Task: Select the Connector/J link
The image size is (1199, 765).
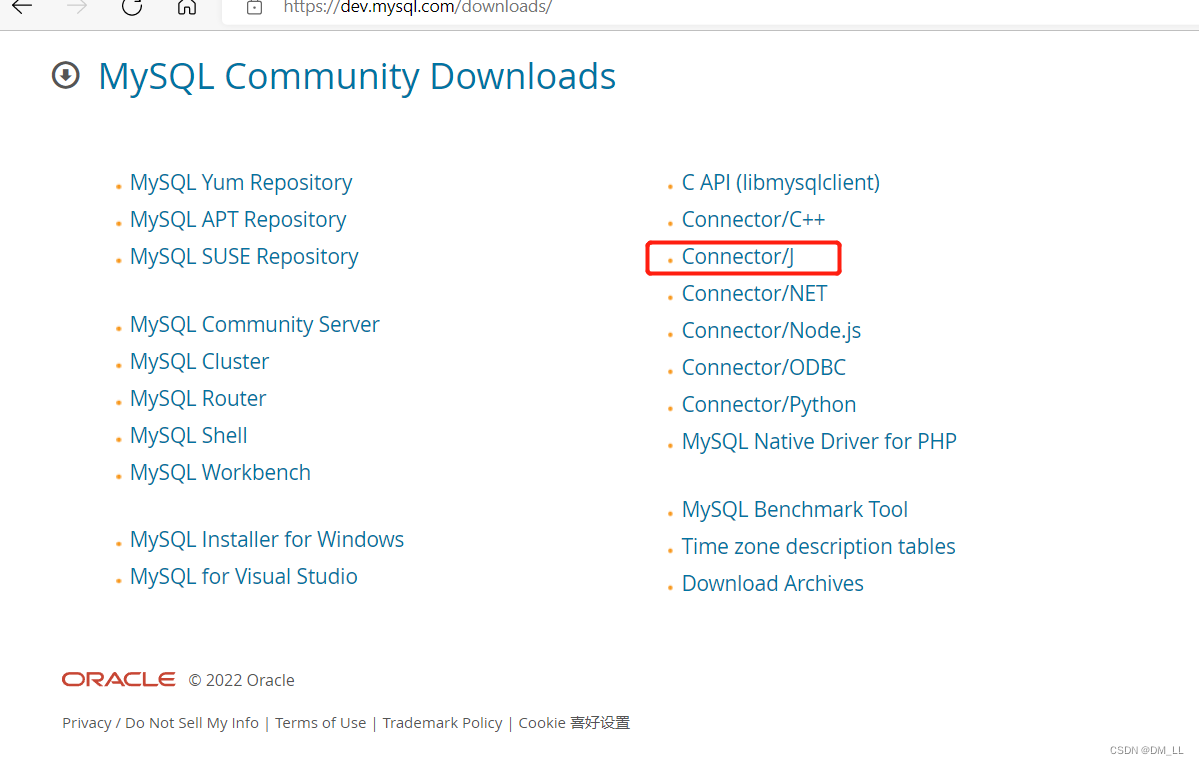Action: click(x=738, y=256)
